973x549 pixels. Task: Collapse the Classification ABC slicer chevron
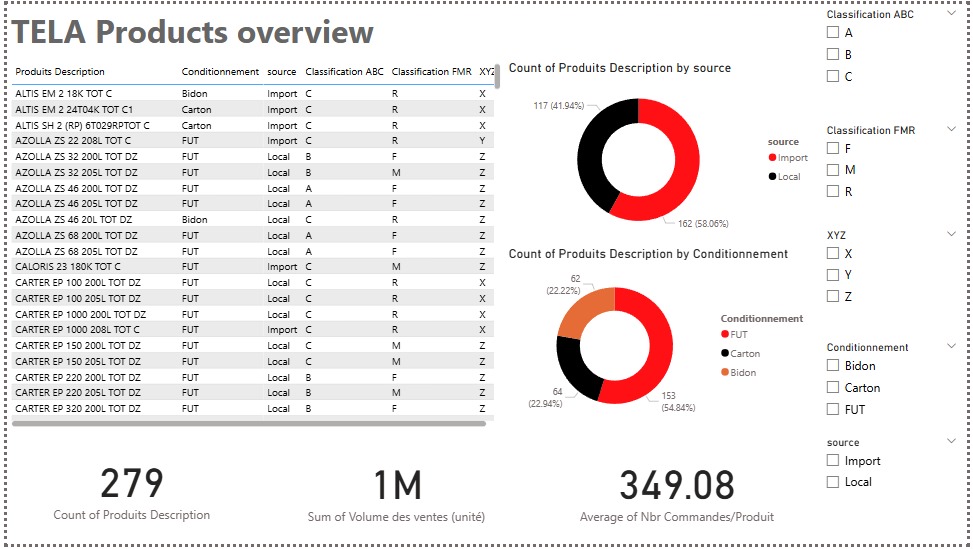[951, 15]
